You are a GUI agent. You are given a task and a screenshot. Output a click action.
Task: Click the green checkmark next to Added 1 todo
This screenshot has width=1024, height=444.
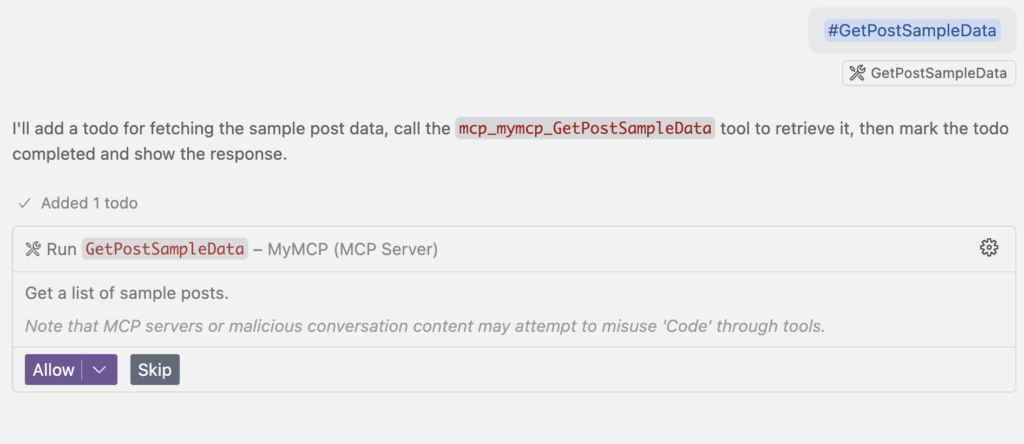coord(25,203)
